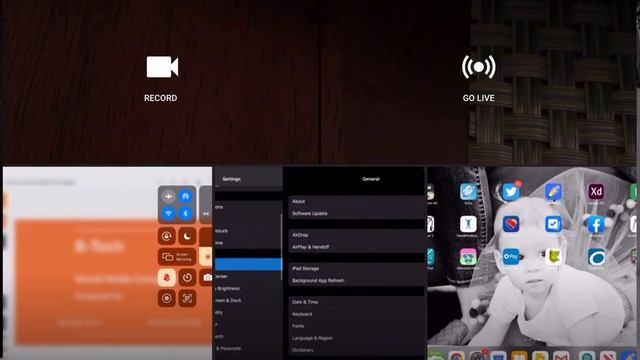Open the Facebook app icon

[596, 224]
